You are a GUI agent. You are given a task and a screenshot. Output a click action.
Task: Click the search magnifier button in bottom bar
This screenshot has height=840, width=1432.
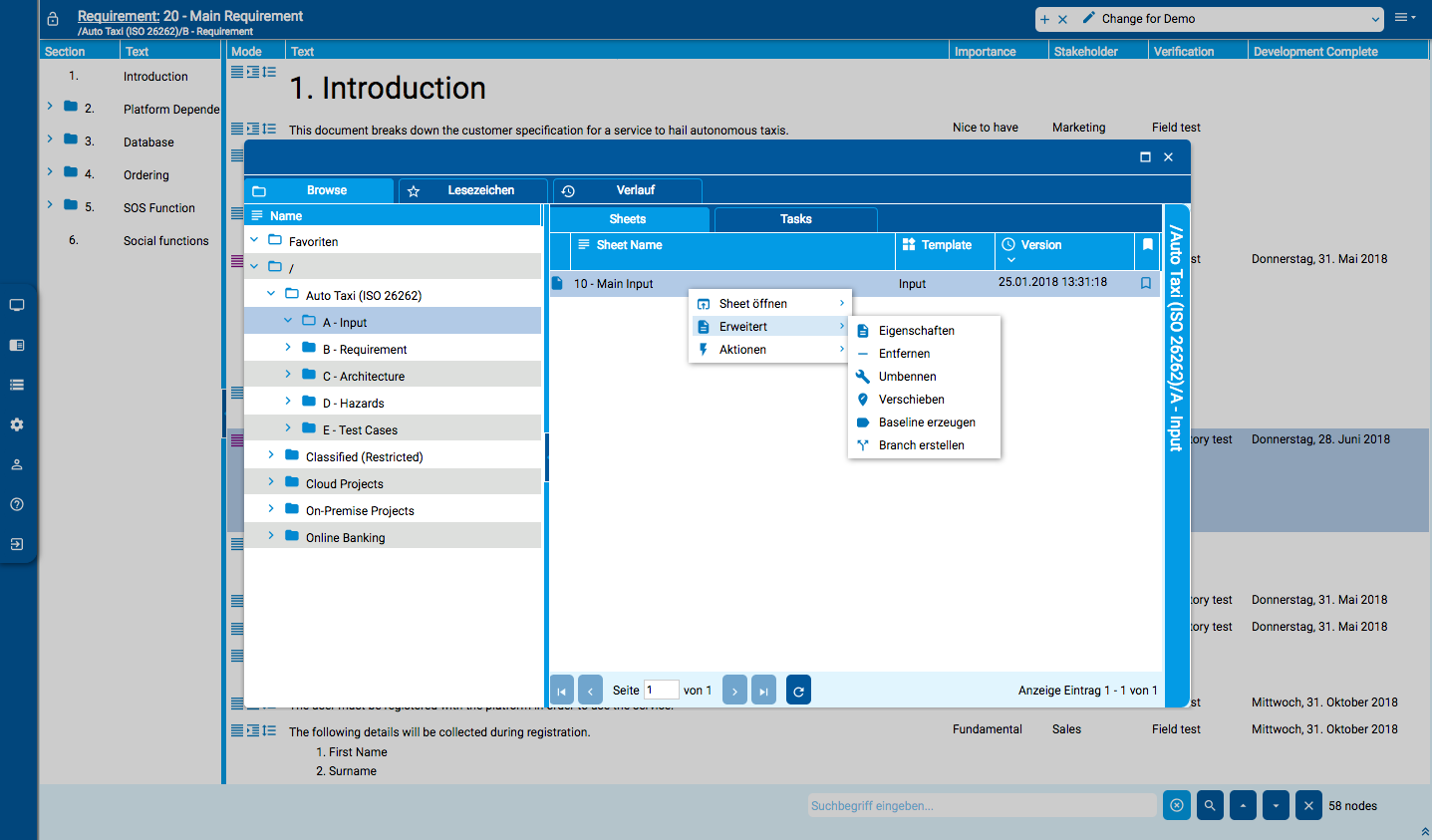[x=1210, y=805]
